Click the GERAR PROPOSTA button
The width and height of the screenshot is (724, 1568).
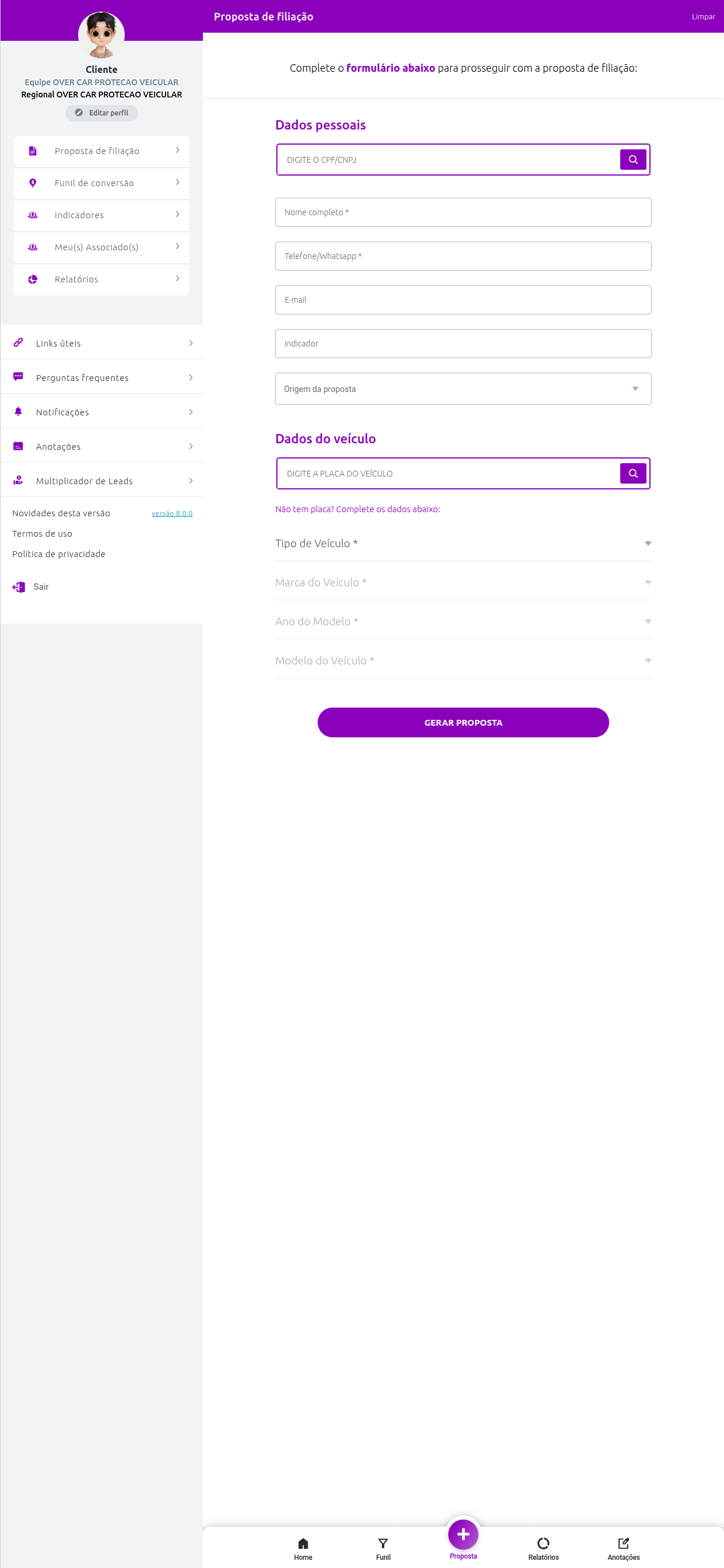[463, 722]
